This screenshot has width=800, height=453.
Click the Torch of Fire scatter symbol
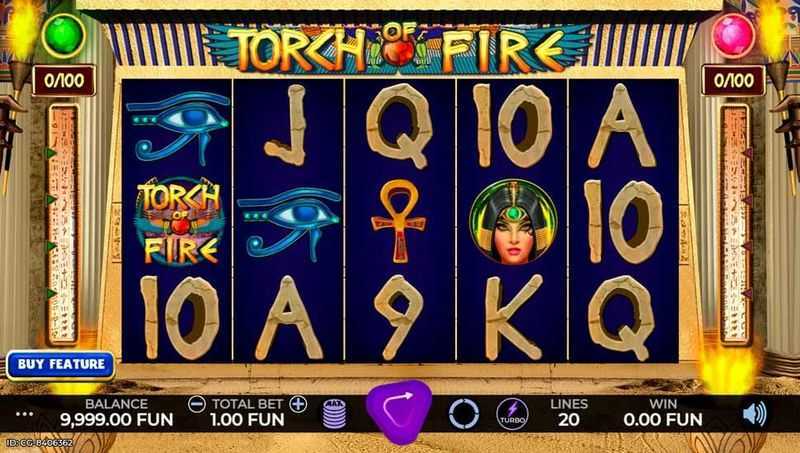pyautogui.click(x=178, y=221)
